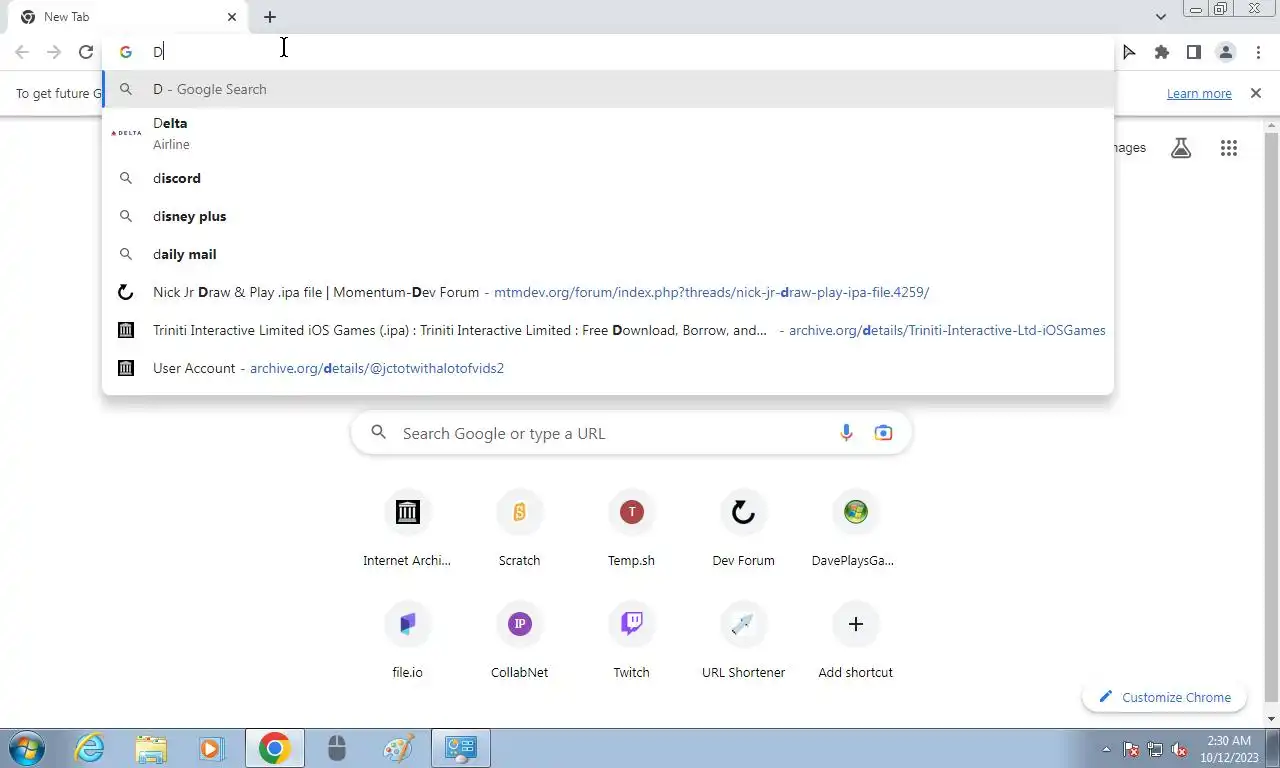The height and width of the screenshot is (768, 1280).
Task: Click the Add shortcut button
Action: 855,642
